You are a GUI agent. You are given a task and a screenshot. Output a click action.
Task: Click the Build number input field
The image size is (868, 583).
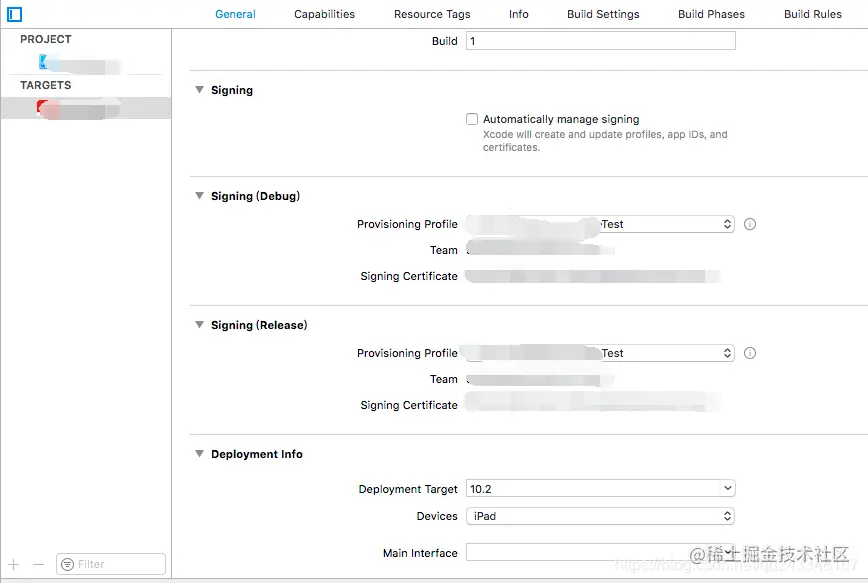pyautogui.click(x=601, y=41)
